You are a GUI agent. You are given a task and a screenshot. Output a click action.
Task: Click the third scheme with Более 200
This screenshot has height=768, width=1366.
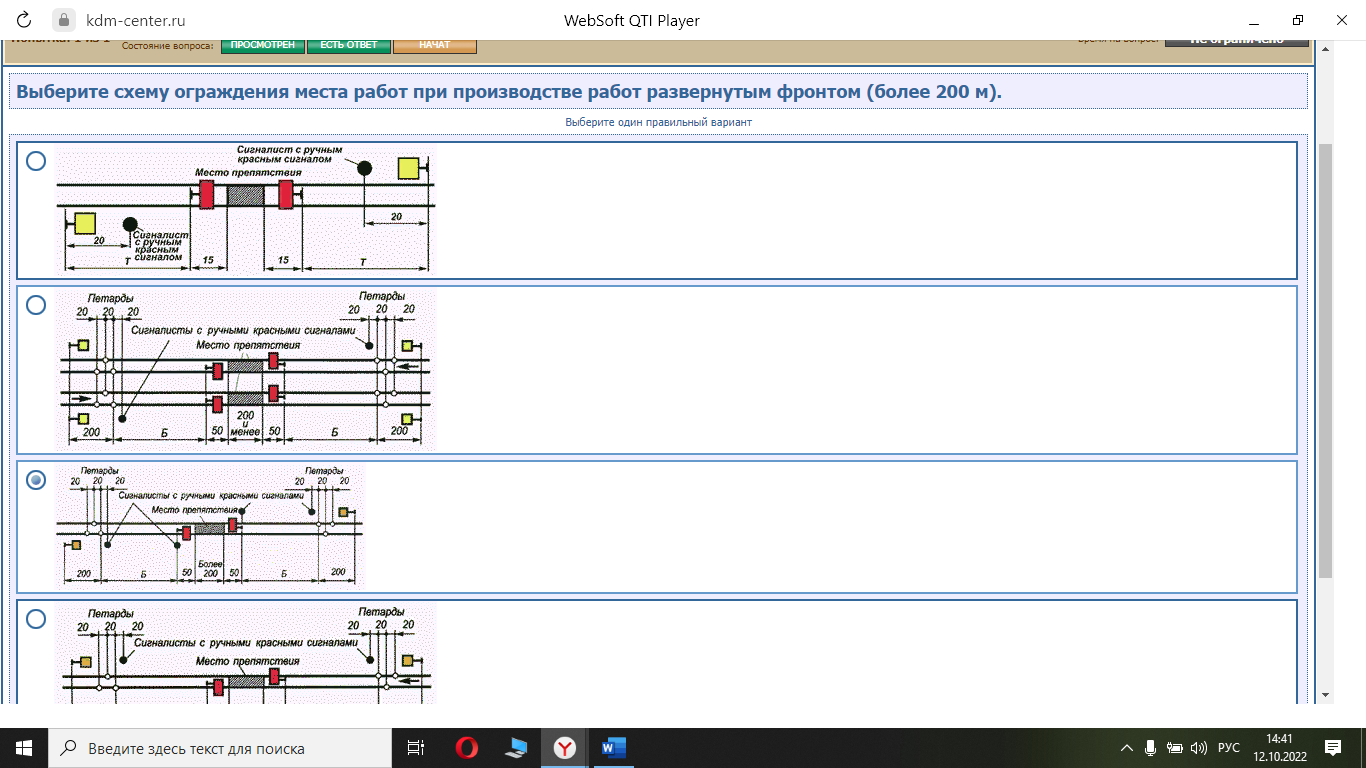click(x=210, y=526)
